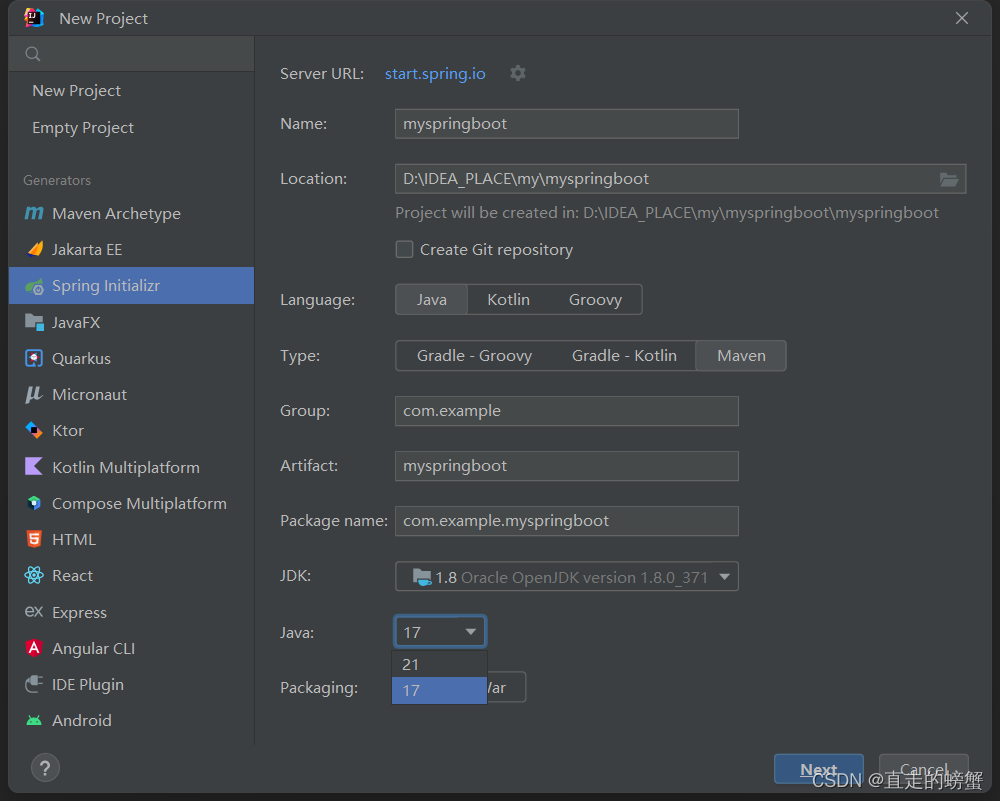The width and height of the screenshot is (1000, 801).
Task: Click the Maven Archetype generator icon
Action: (x=34, y=213)
